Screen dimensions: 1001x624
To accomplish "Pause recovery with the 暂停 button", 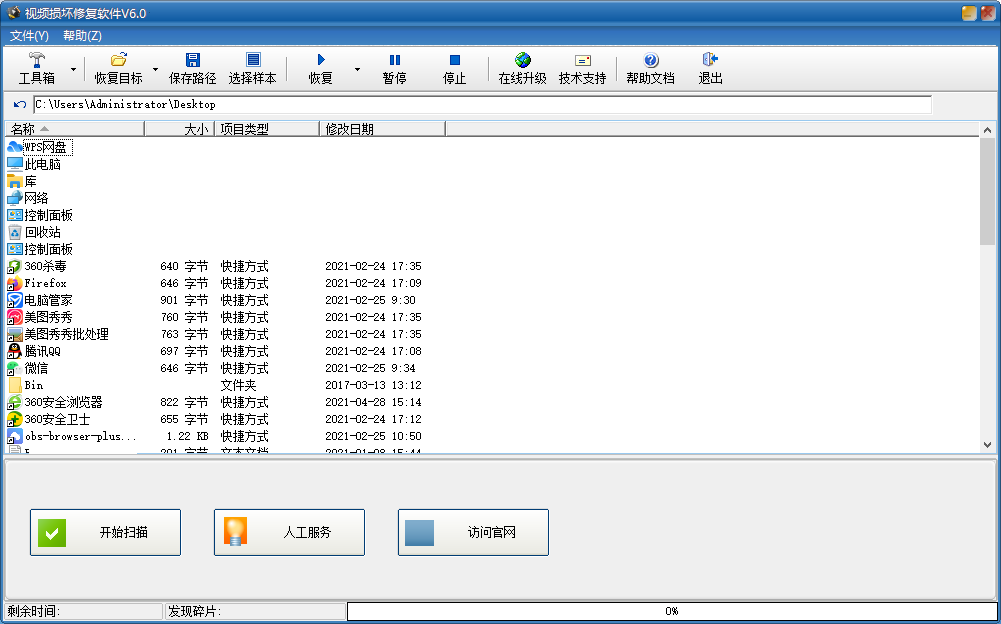I will click(x=394, y=68).
